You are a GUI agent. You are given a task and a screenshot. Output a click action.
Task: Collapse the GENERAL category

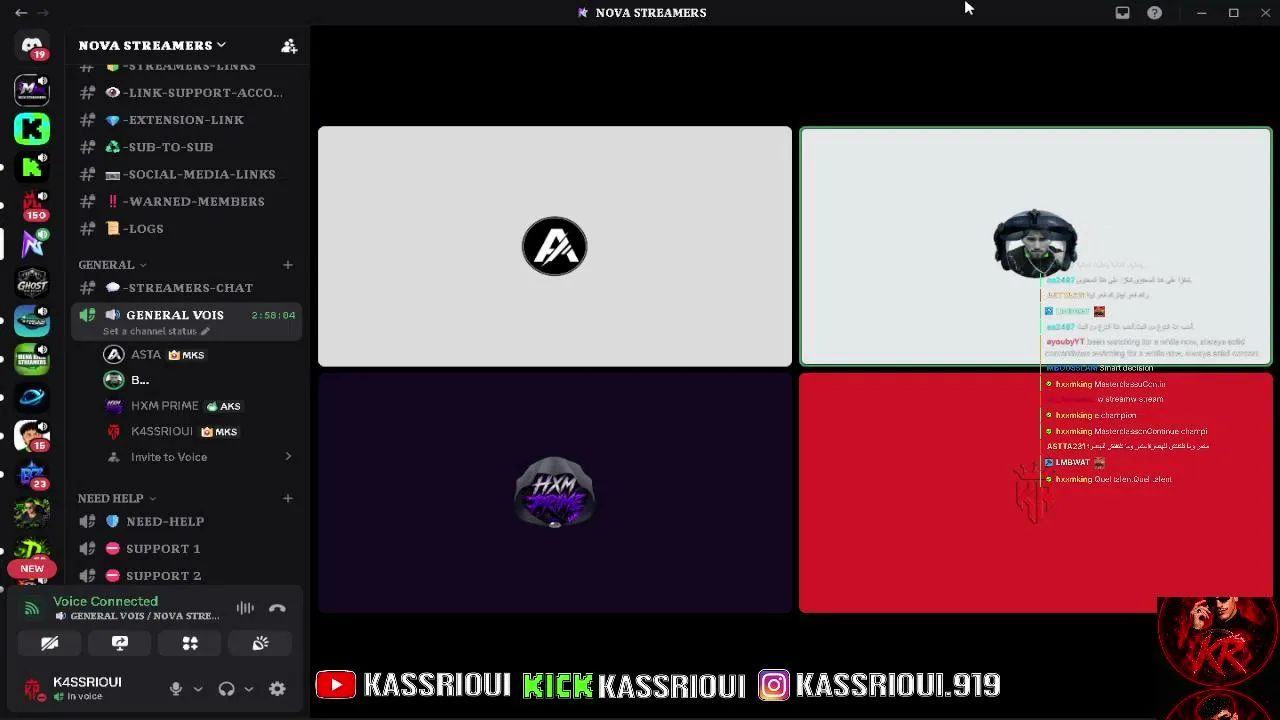(112, 265)
